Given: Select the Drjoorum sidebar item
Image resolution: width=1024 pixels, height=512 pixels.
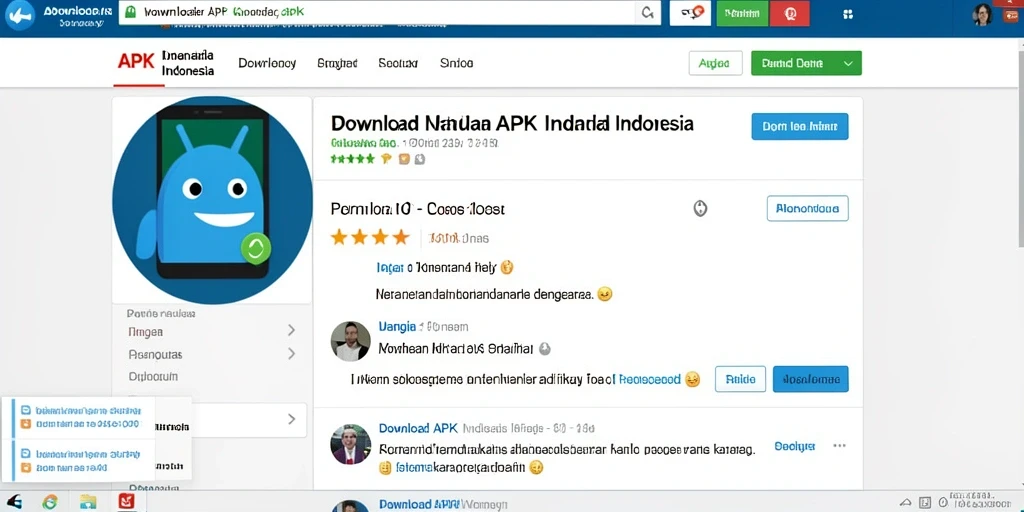Looking at the screenshot, I should click(x=153, y=377).
